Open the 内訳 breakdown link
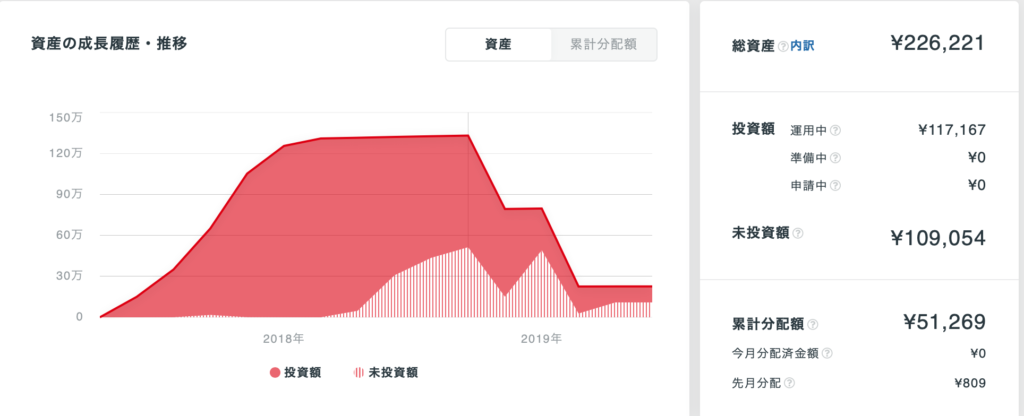Screen dimensions: 1024x416 click(x=803, y=46)
